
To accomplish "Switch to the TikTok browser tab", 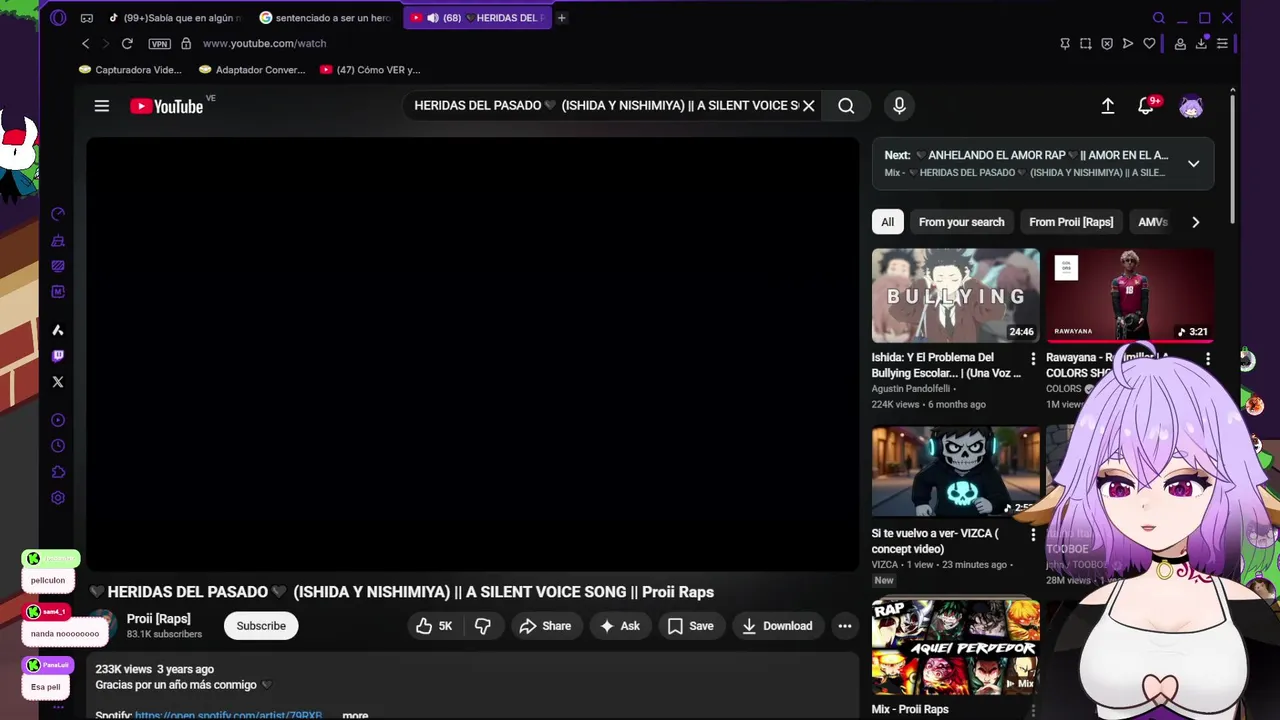I will 174,18.
